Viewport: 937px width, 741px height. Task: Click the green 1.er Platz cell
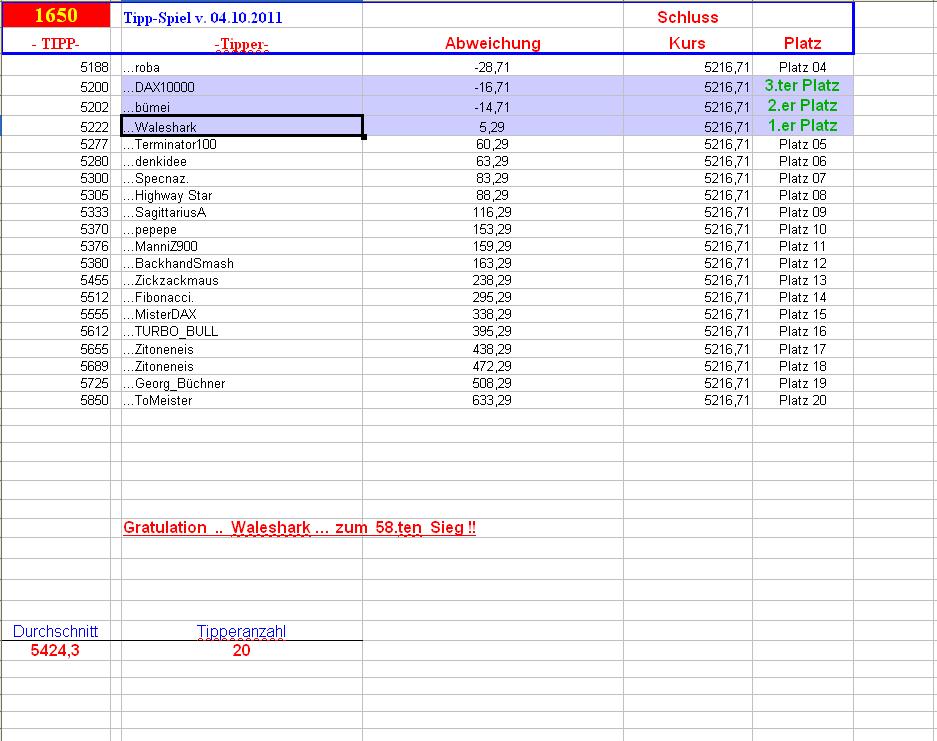[803, 125]
